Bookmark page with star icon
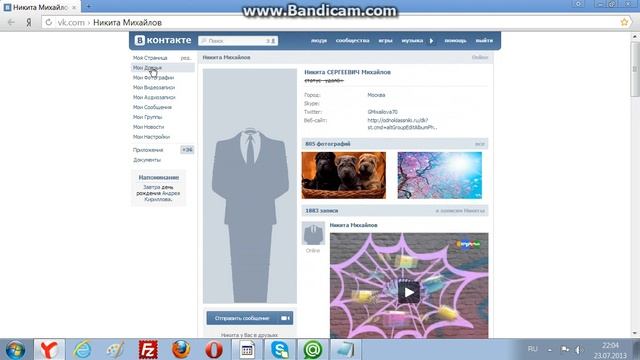640x360 pixels. point(624,22)
